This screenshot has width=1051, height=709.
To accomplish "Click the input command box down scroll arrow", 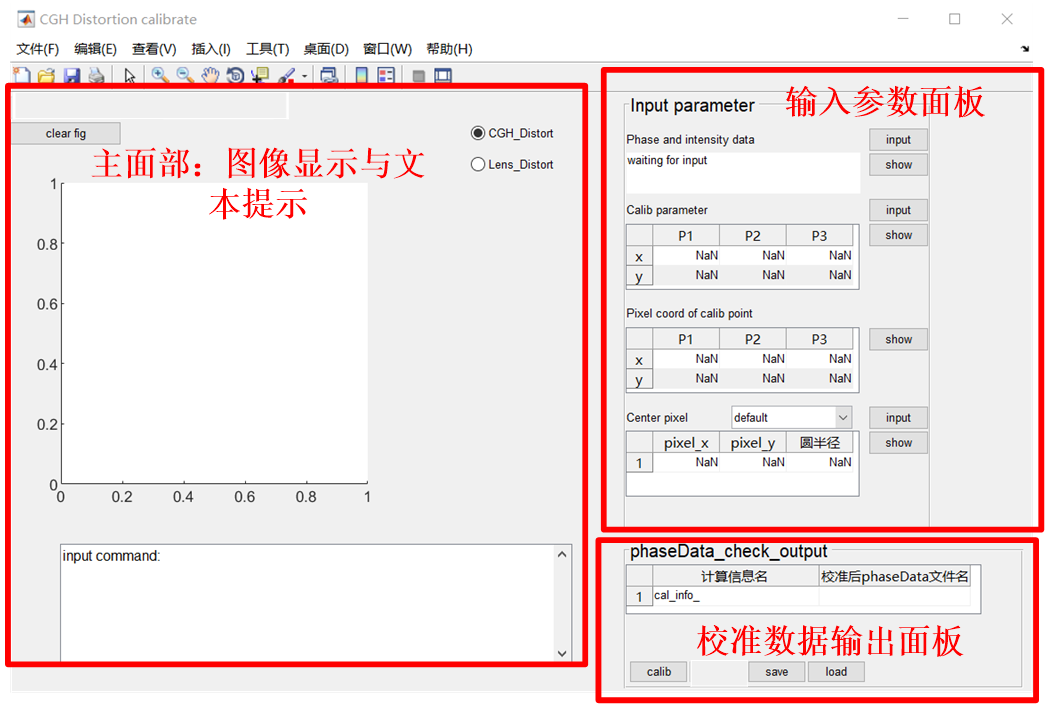I will (563, 653).
